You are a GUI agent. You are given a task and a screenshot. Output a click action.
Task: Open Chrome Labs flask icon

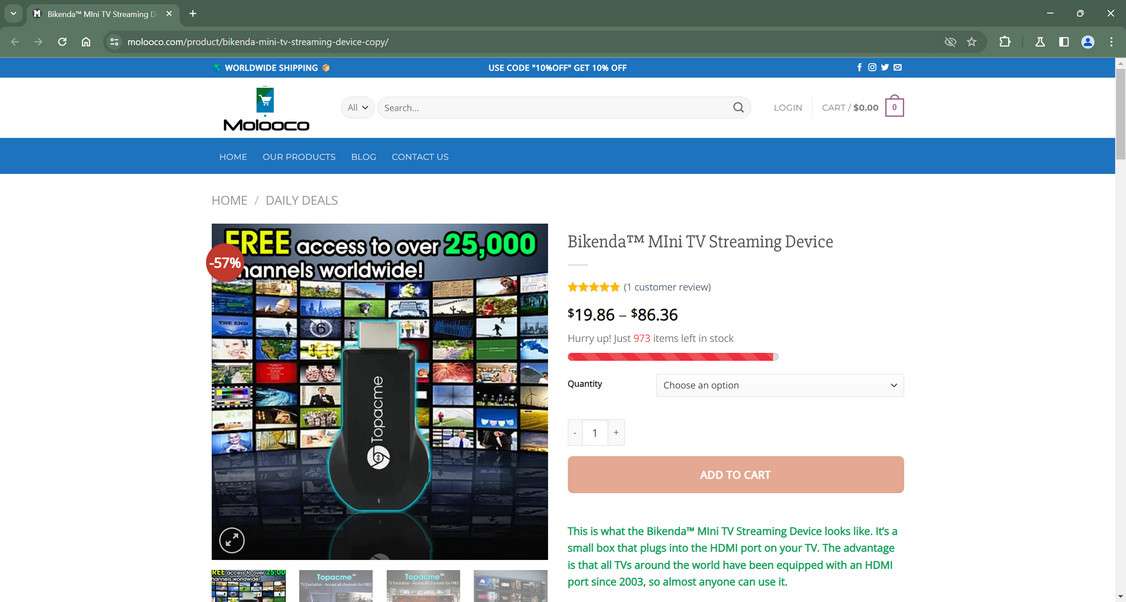pyautogui.click(x=1040, y=42)
